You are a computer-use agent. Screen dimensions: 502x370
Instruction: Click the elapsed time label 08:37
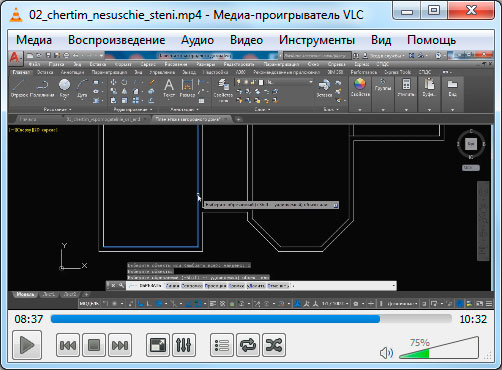[29, 319]
